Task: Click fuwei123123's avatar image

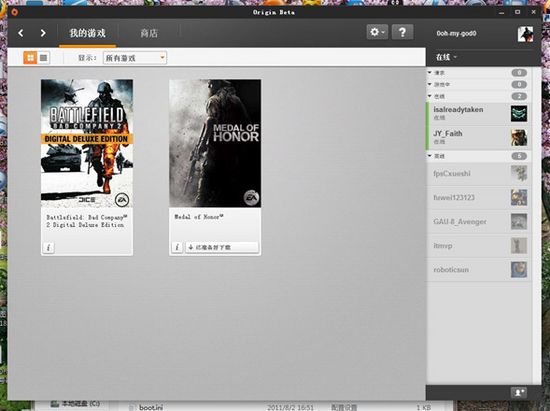Action: coord(519,197)
